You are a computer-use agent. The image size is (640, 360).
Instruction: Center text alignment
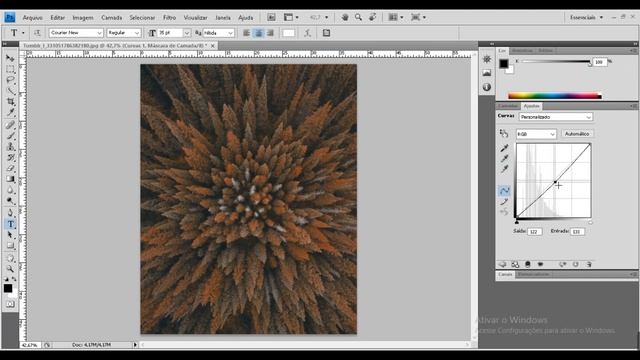point(259,33)
